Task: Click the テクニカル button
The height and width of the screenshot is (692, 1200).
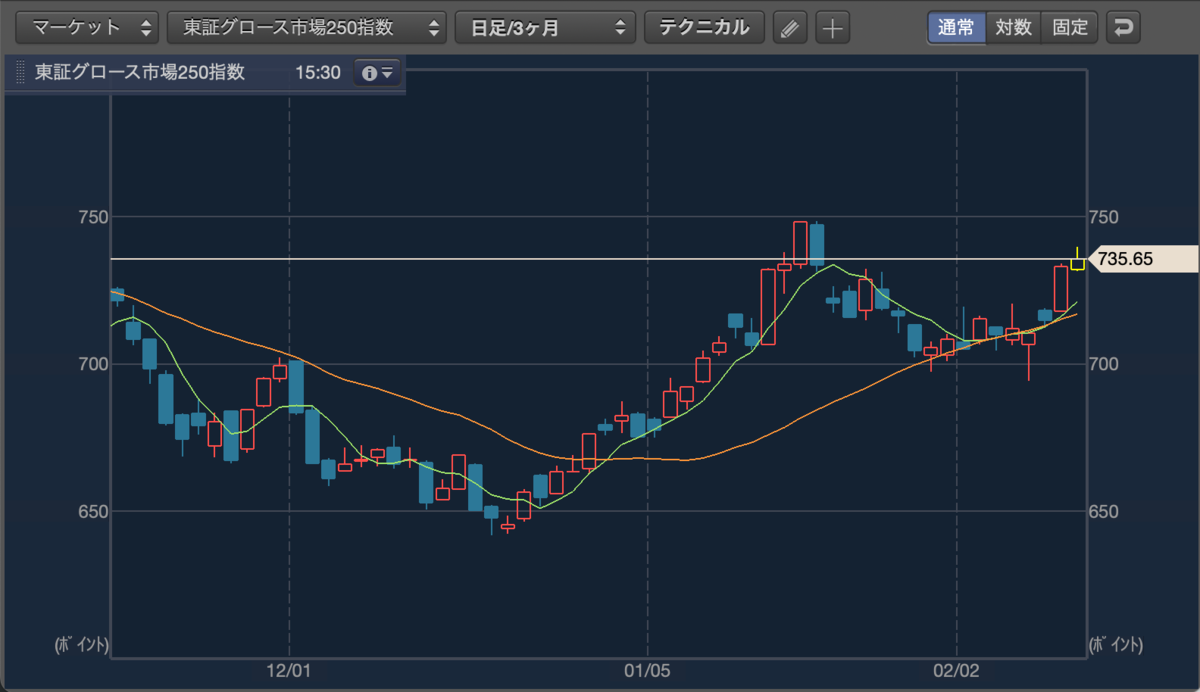Action: (704, 27)
